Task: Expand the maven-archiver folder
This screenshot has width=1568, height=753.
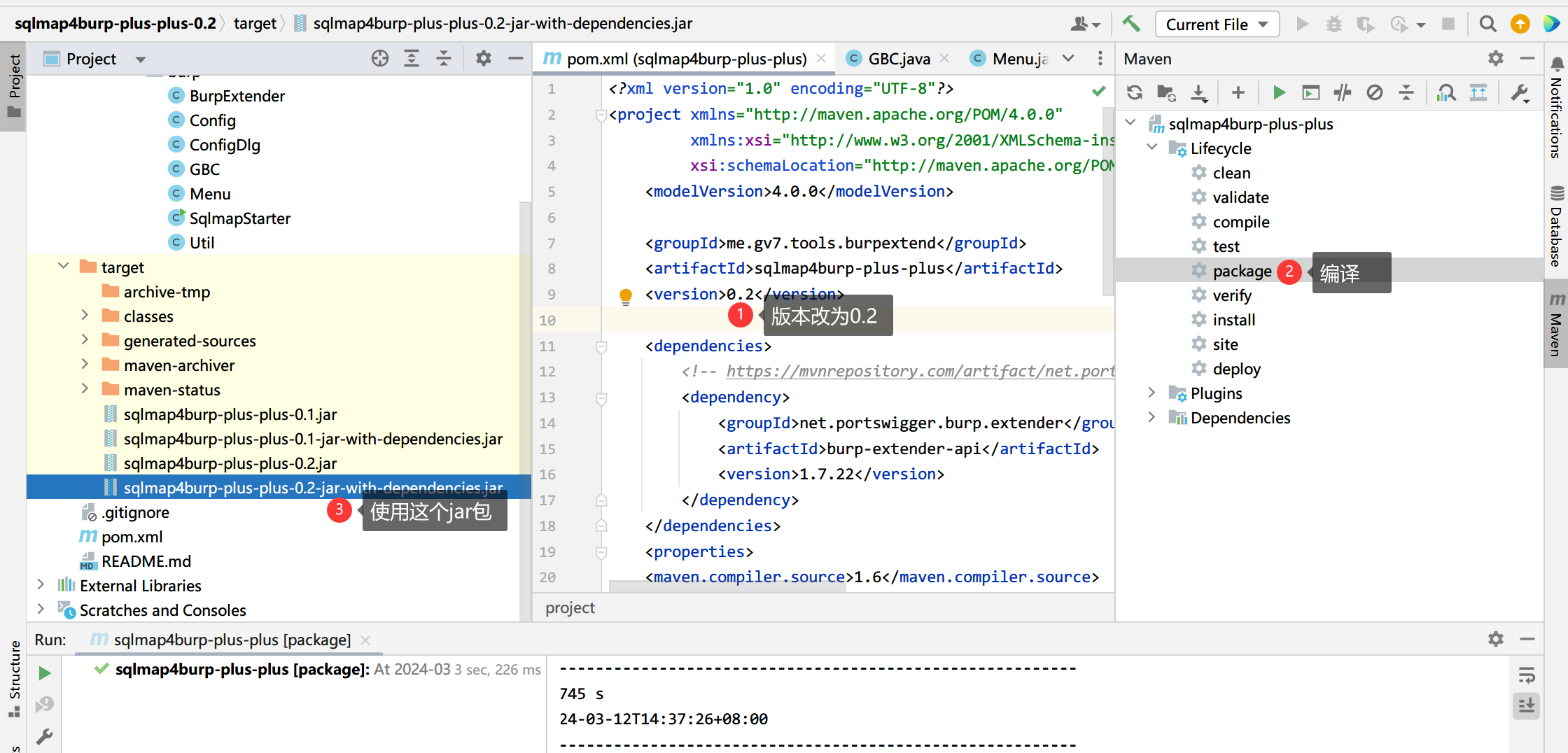Action: click(x=85, y=365)
